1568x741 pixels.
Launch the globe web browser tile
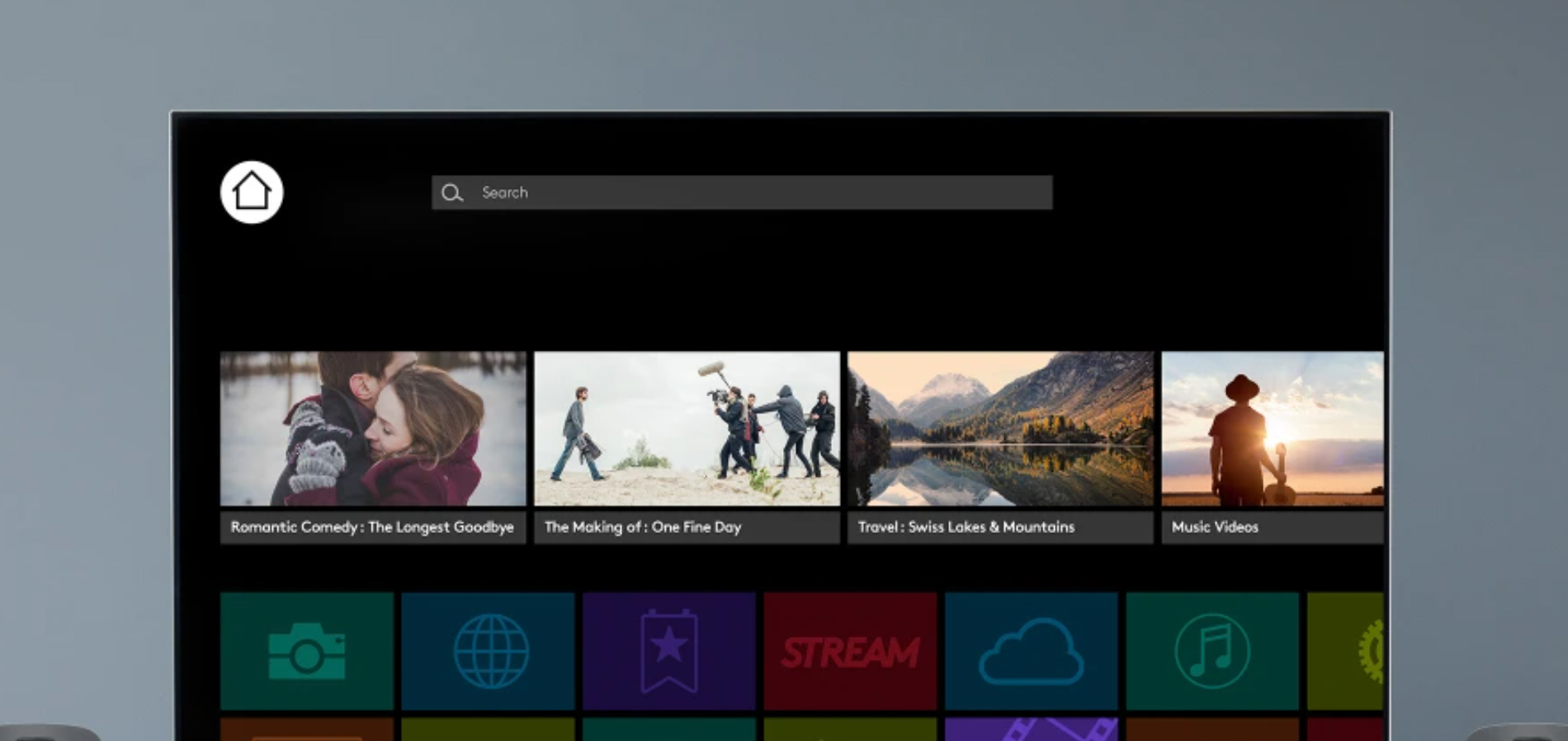(x=489, y=651)
